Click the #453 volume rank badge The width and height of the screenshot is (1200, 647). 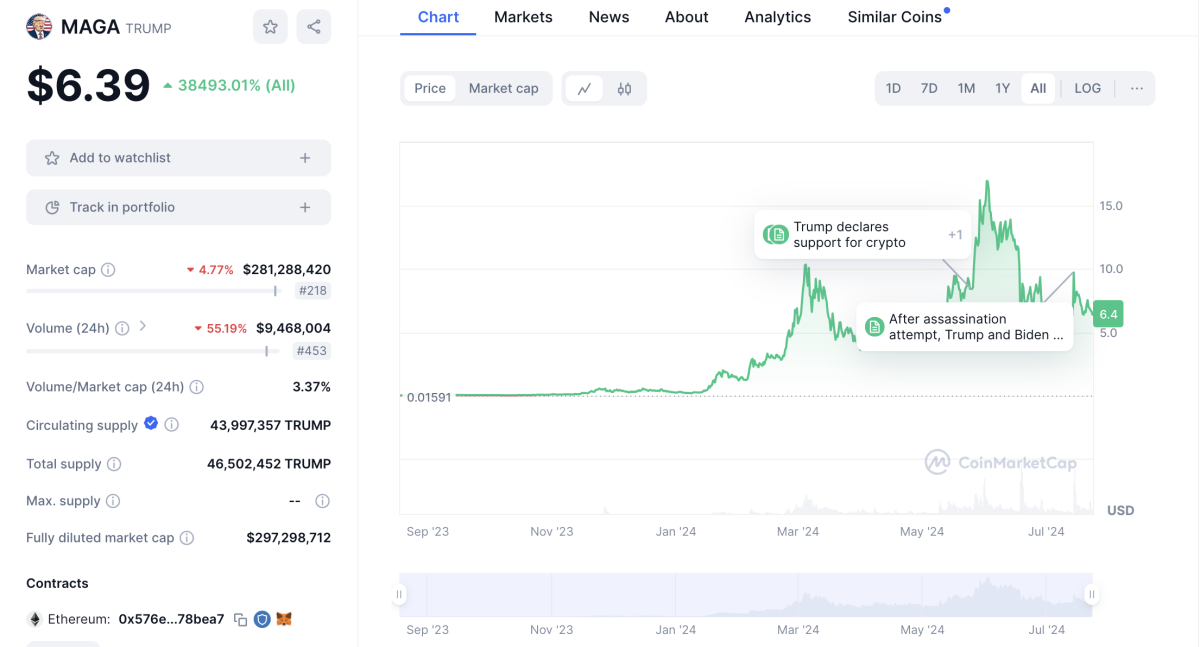(312, 351)
